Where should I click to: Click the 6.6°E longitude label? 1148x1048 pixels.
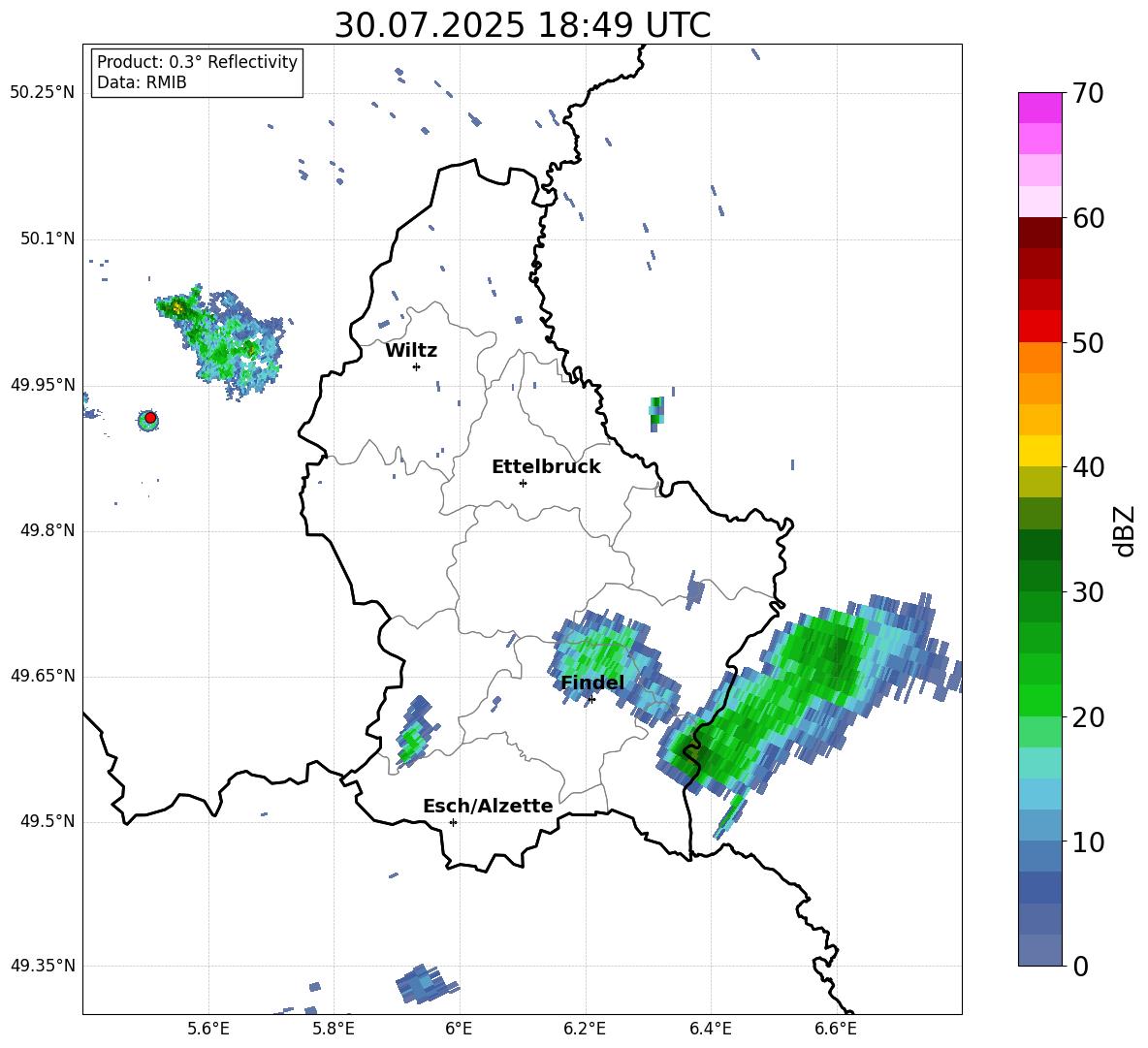(836, 1029)
